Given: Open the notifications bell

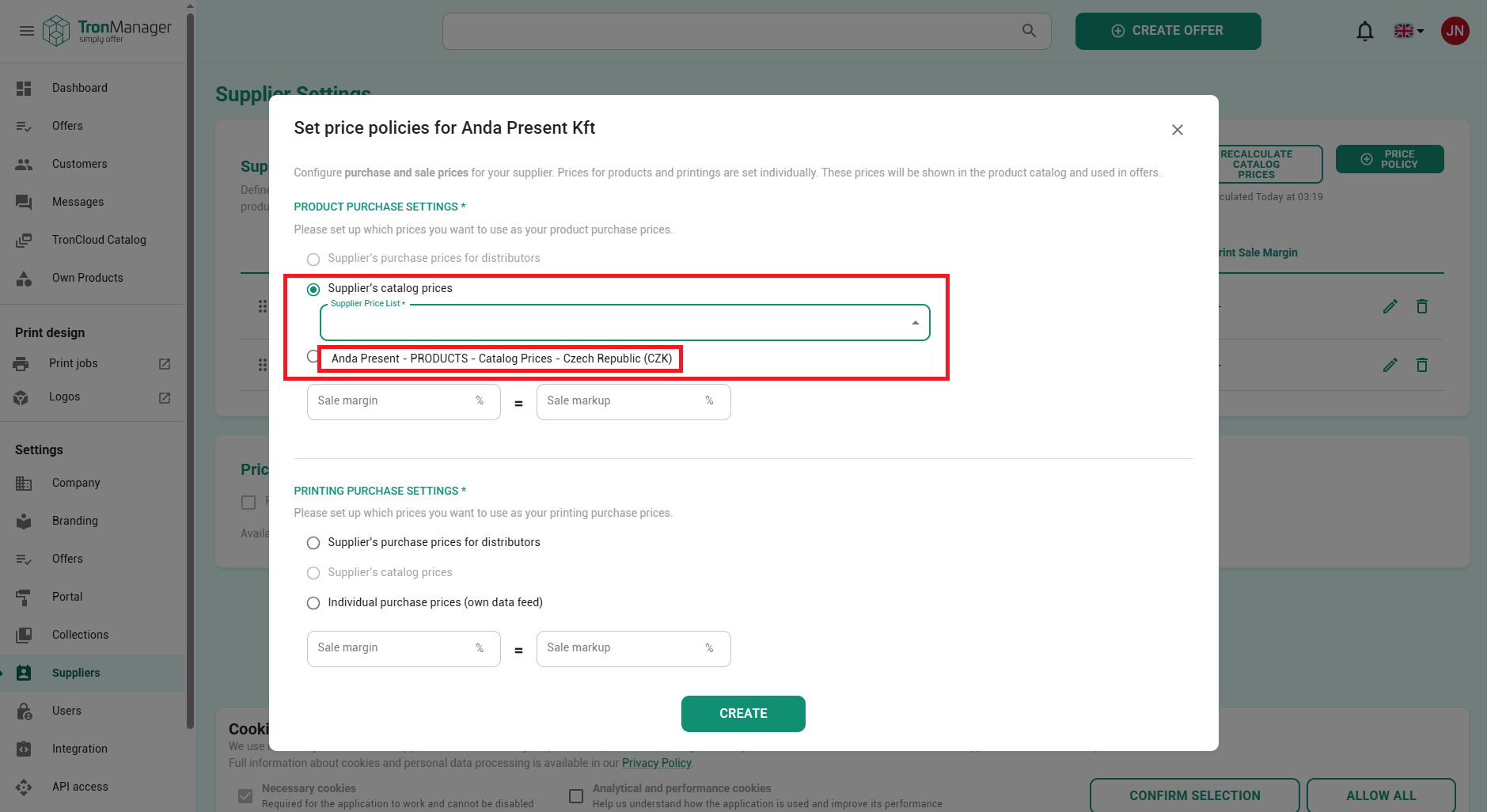Looking at the screenshot, I should [1365, 31].
